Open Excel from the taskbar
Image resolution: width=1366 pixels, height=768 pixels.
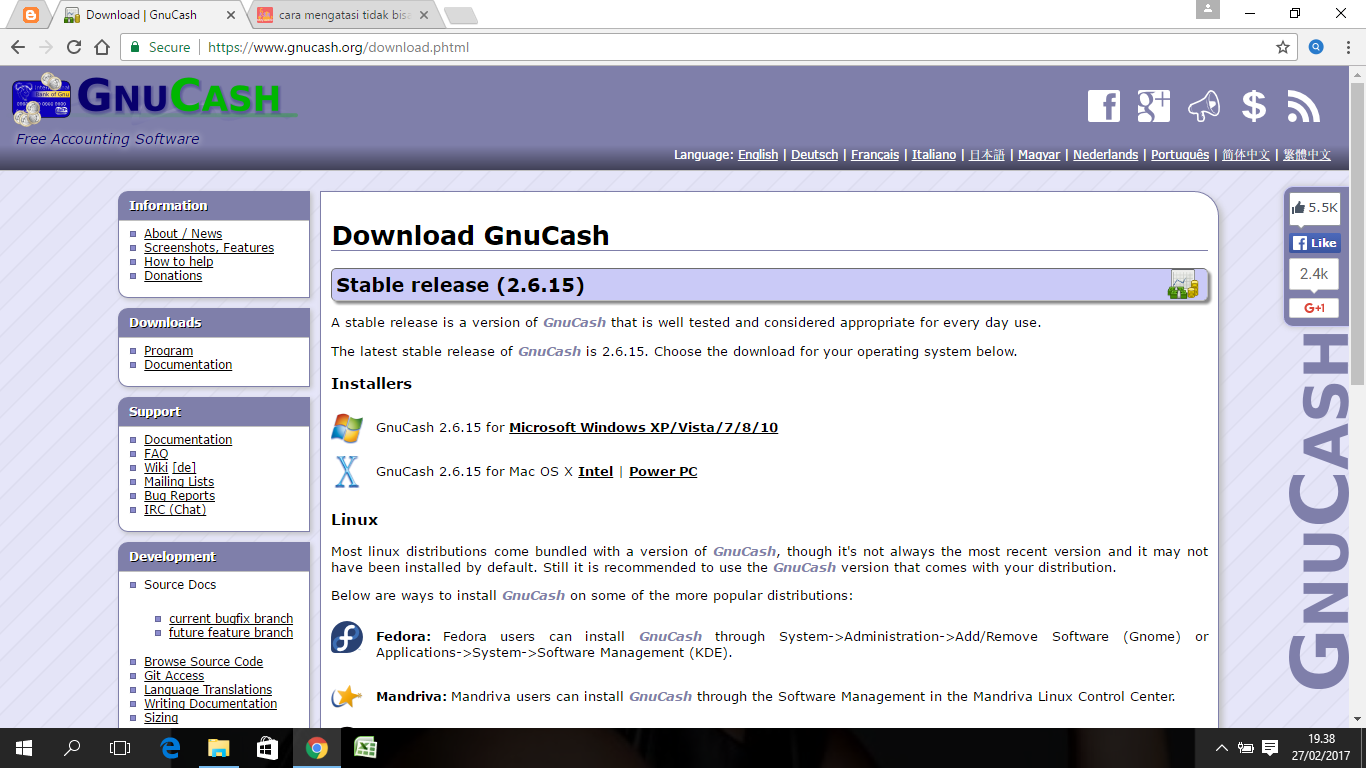pos(366,747)
